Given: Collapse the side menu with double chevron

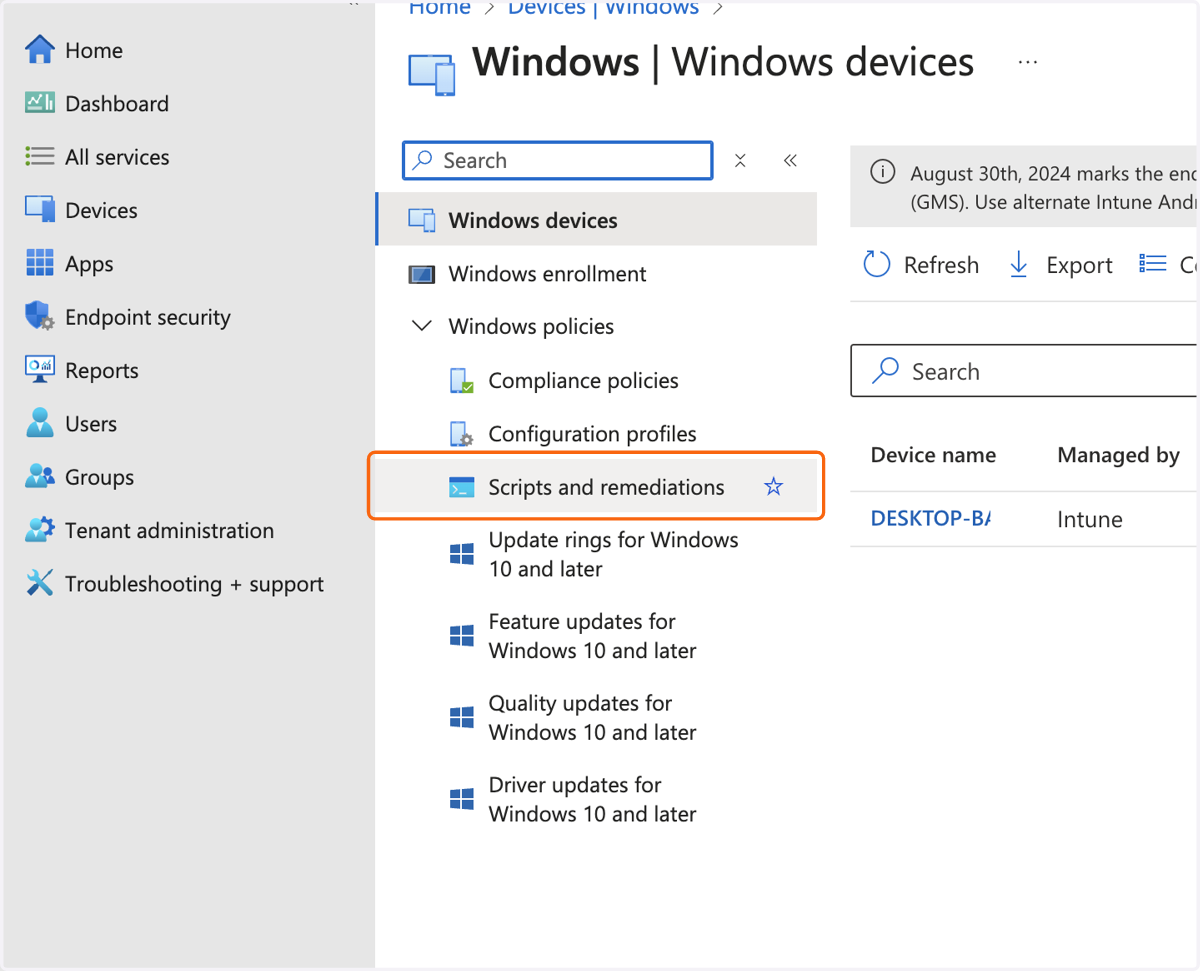Looking at the screenshot, I should point(790,160).
